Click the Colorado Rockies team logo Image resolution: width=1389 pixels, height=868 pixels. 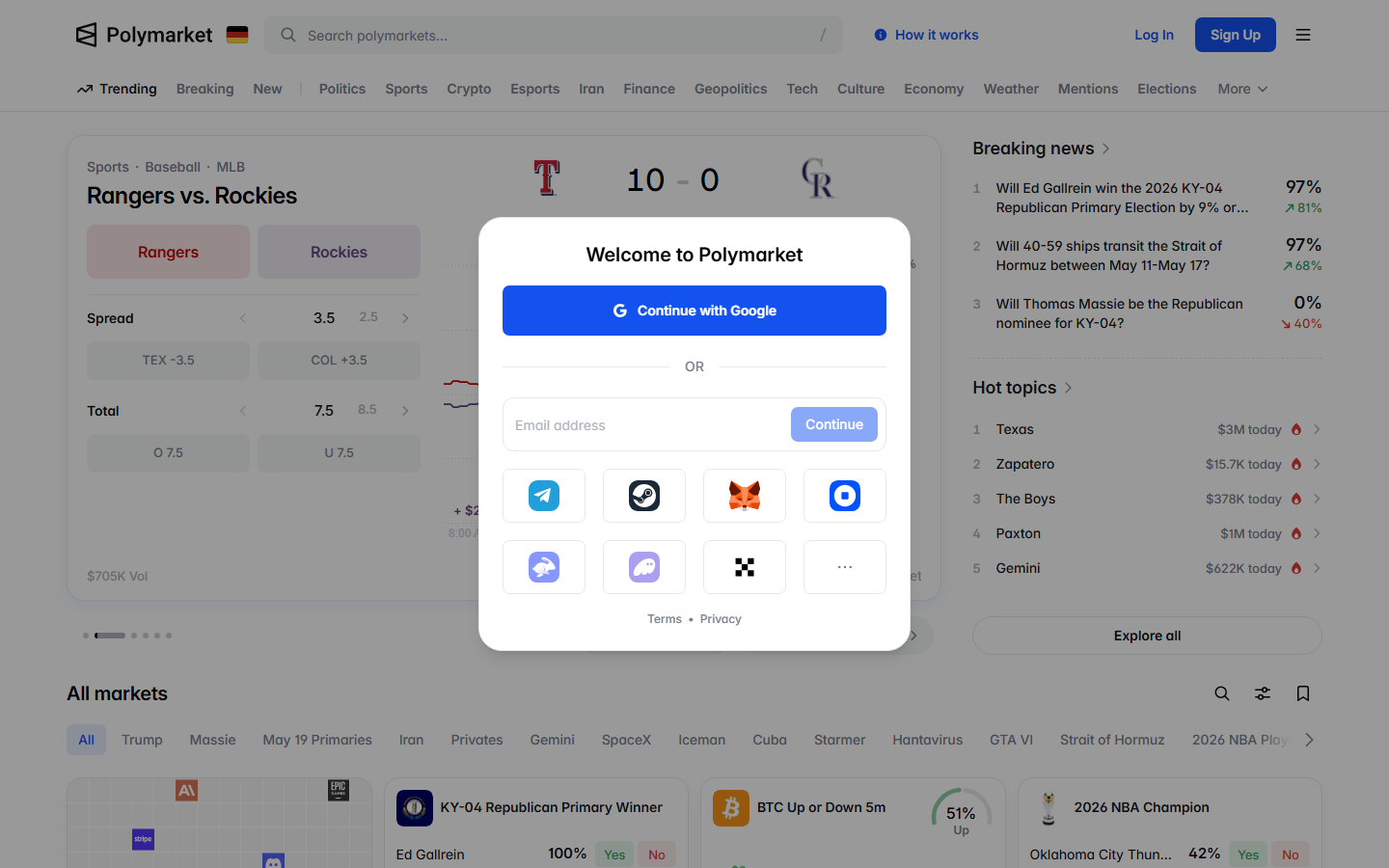[818, 178]
